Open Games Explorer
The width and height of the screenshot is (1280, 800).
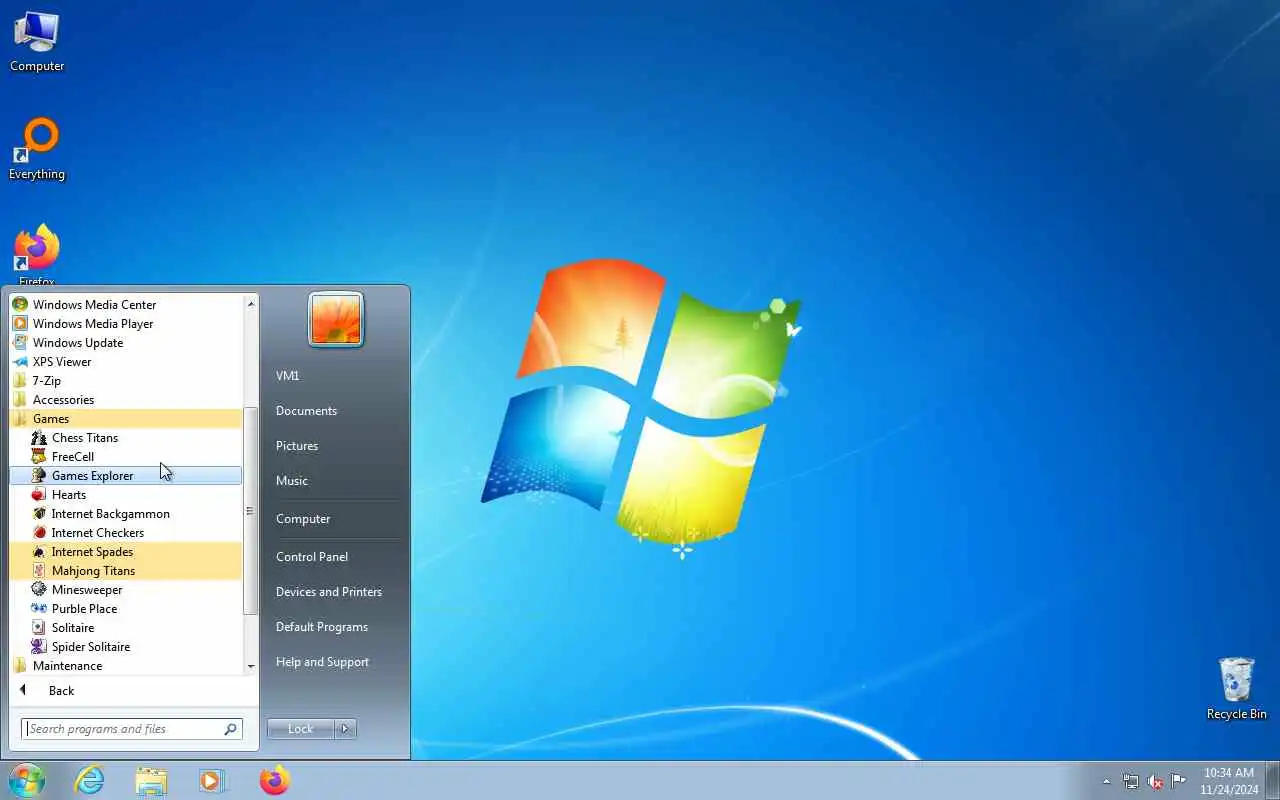pos(125,475)
